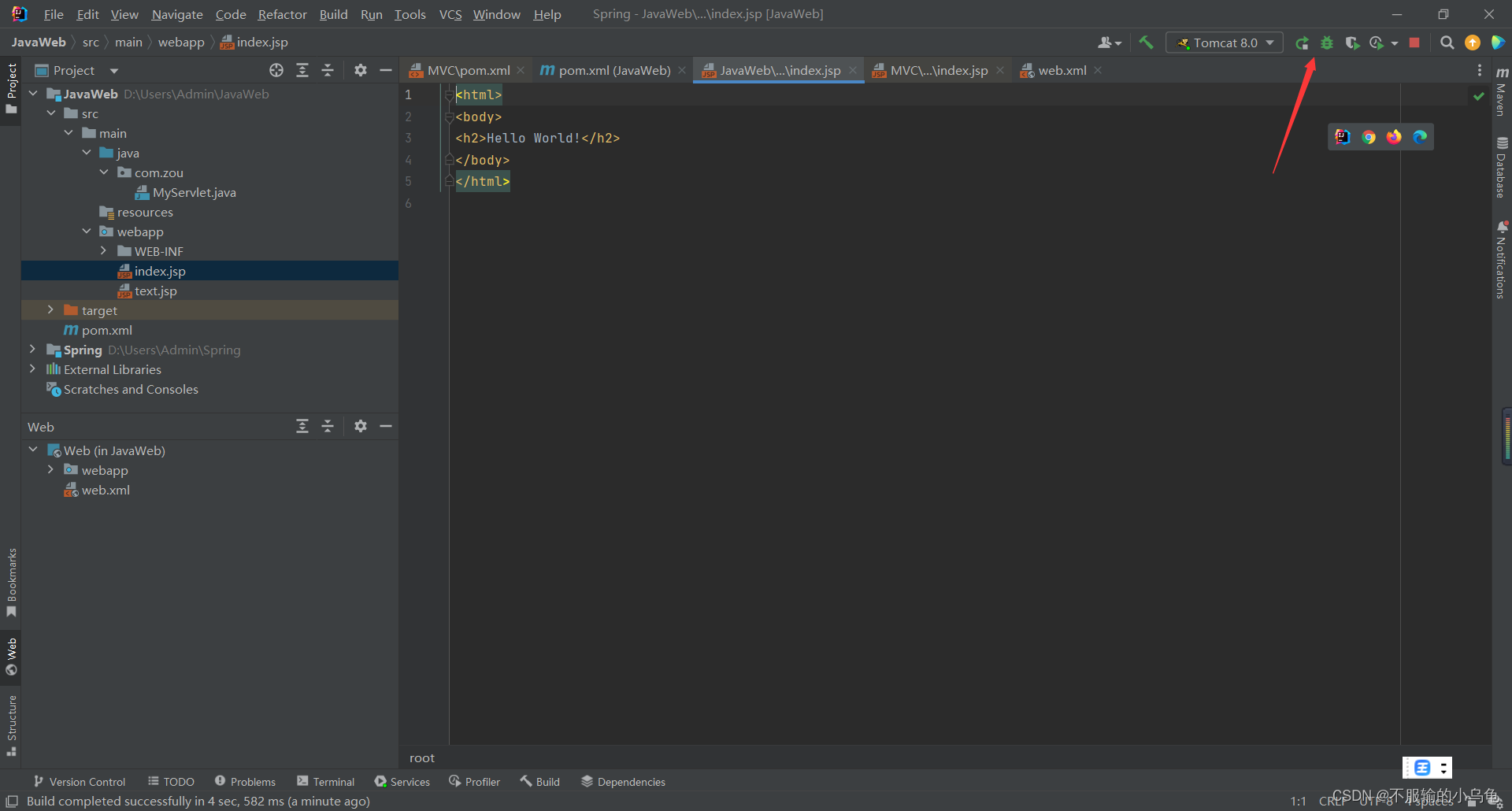The image size is (1512, 811).
Task: Toggle the tool window stripes at bottom-left
Action: pyautogui.click(x=12, y=801)
